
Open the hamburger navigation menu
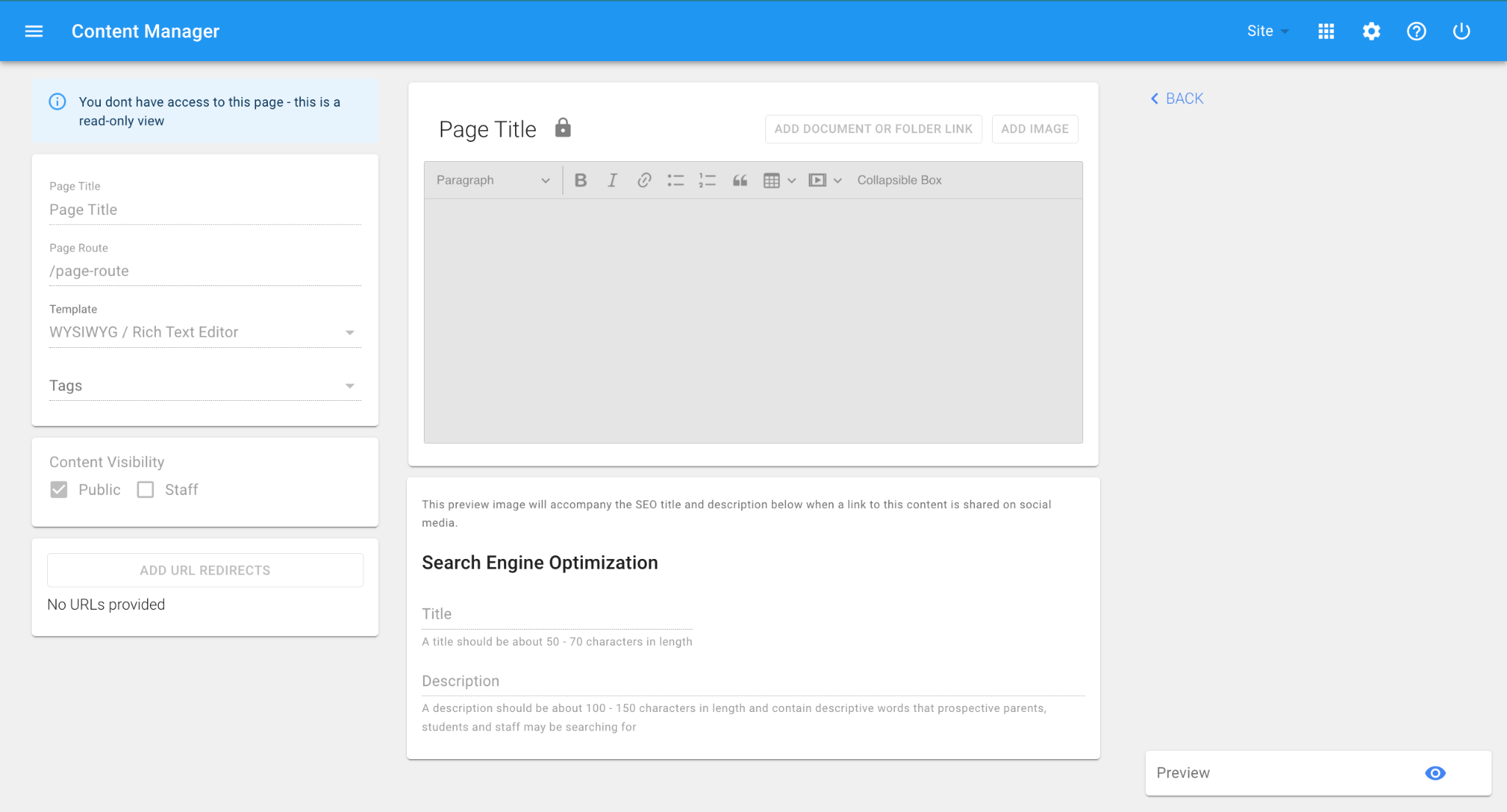[x=34, y=31]
